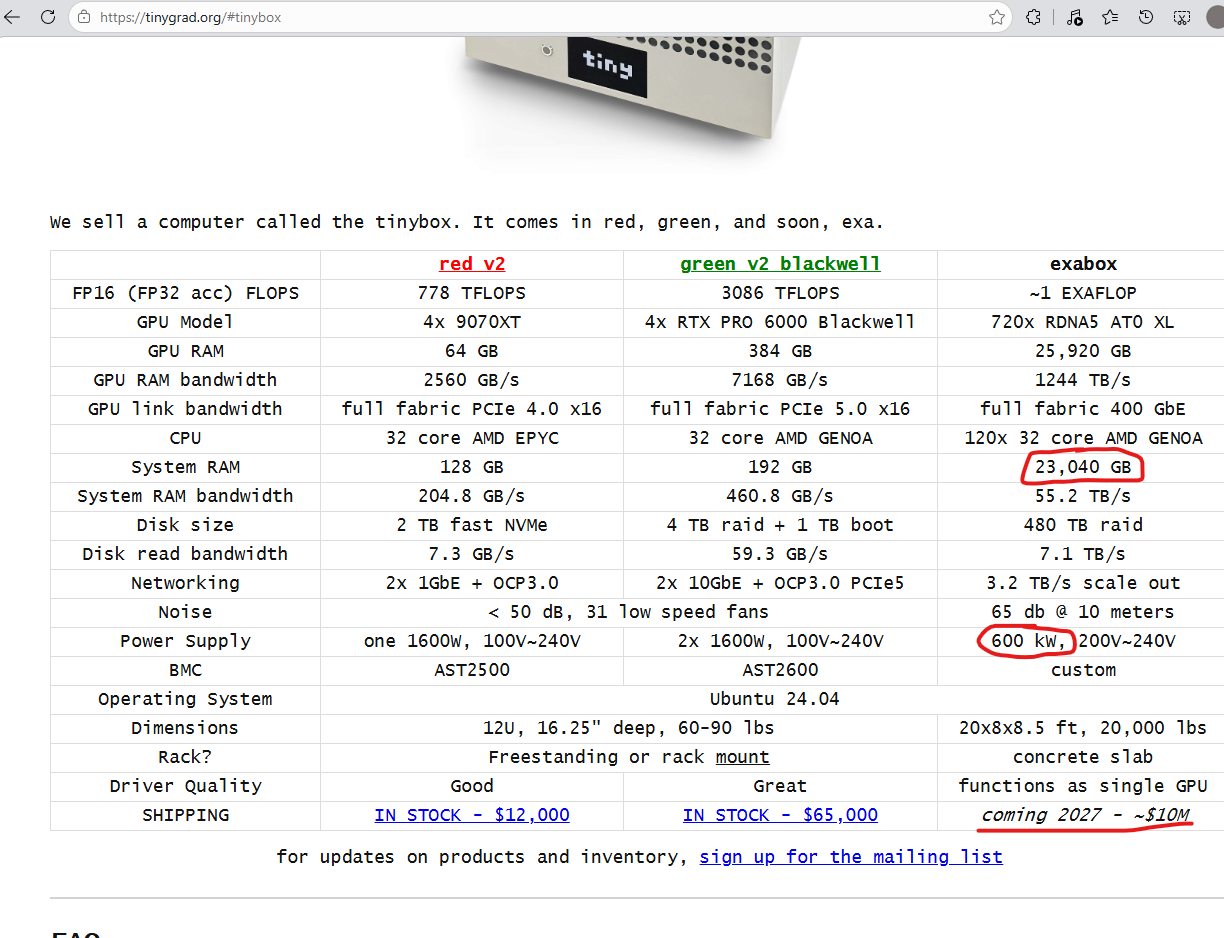This screenshot has width=1224, height=938.
Task: Select the 1244 TB/s cell
Action: pos(1083,380)
